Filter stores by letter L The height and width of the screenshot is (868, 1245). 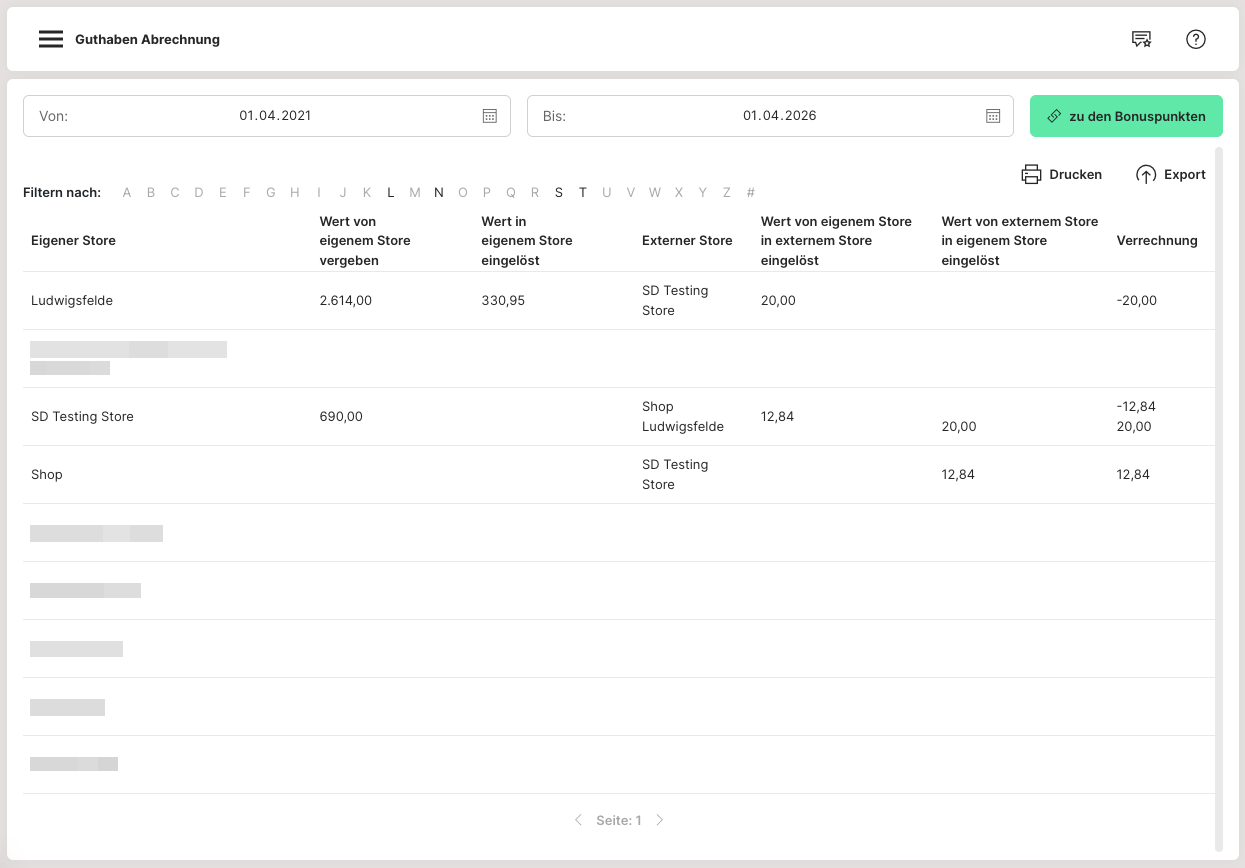tap(391, 193)
